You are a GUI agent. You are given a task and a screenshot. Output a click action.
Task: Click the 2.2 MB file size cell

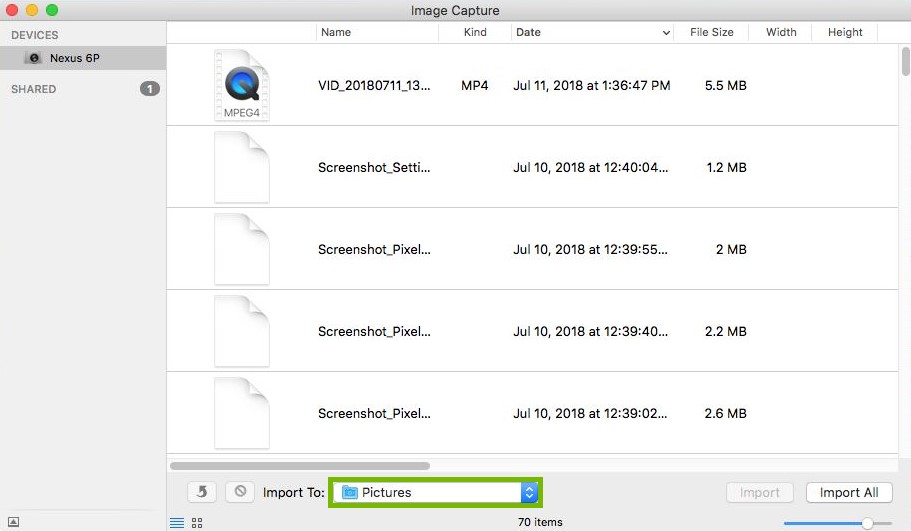tap(725, 331)
